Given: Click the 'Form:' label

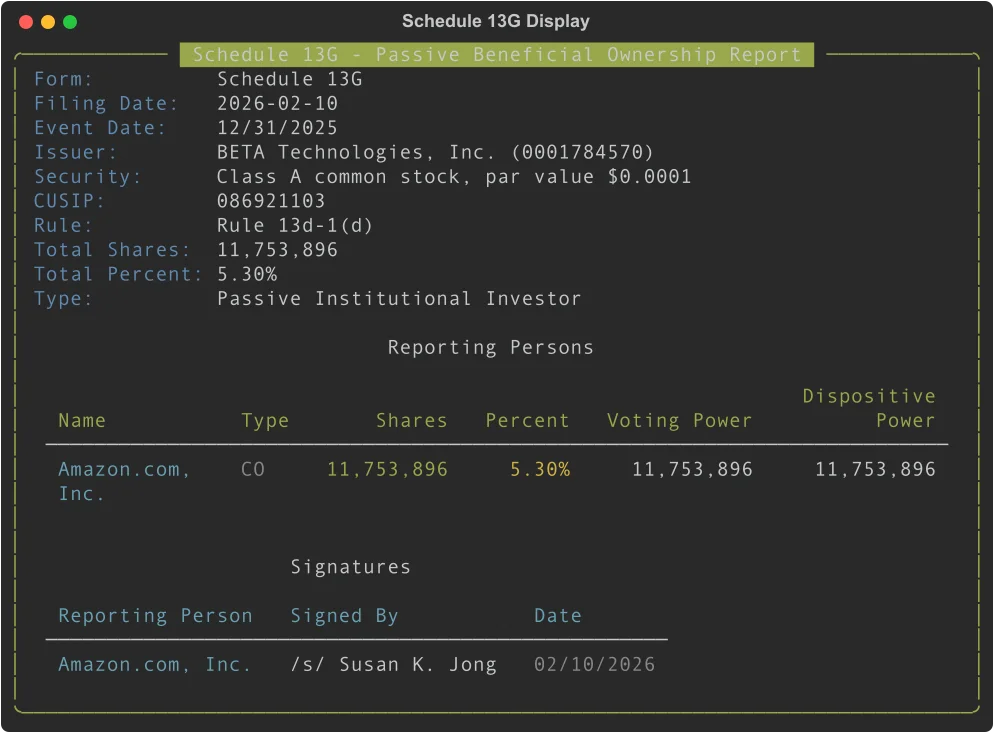Looking at the screenshot, I should (x=63, y=79).
